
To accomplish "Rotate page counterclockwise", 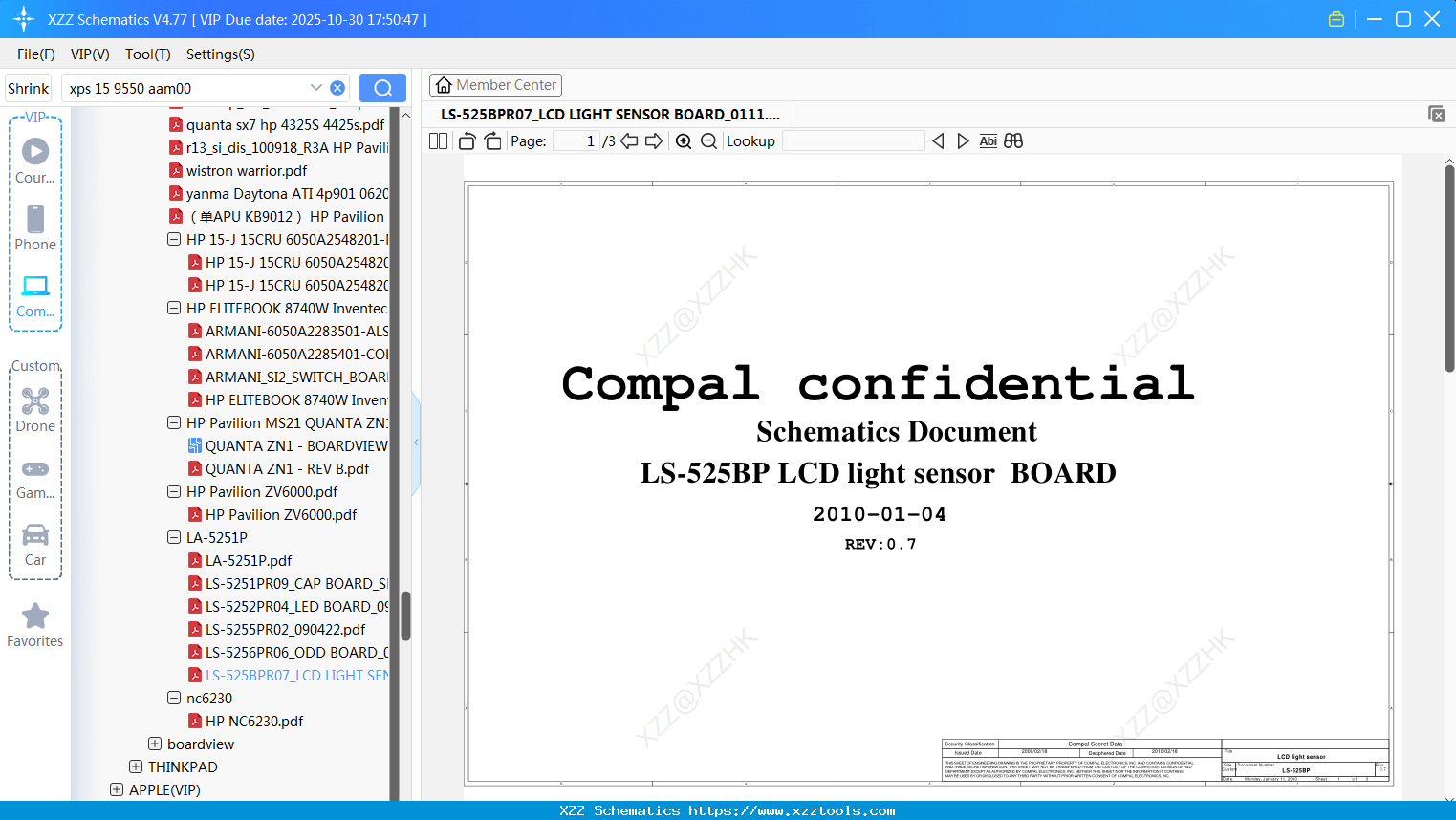I will pos(467,140).
